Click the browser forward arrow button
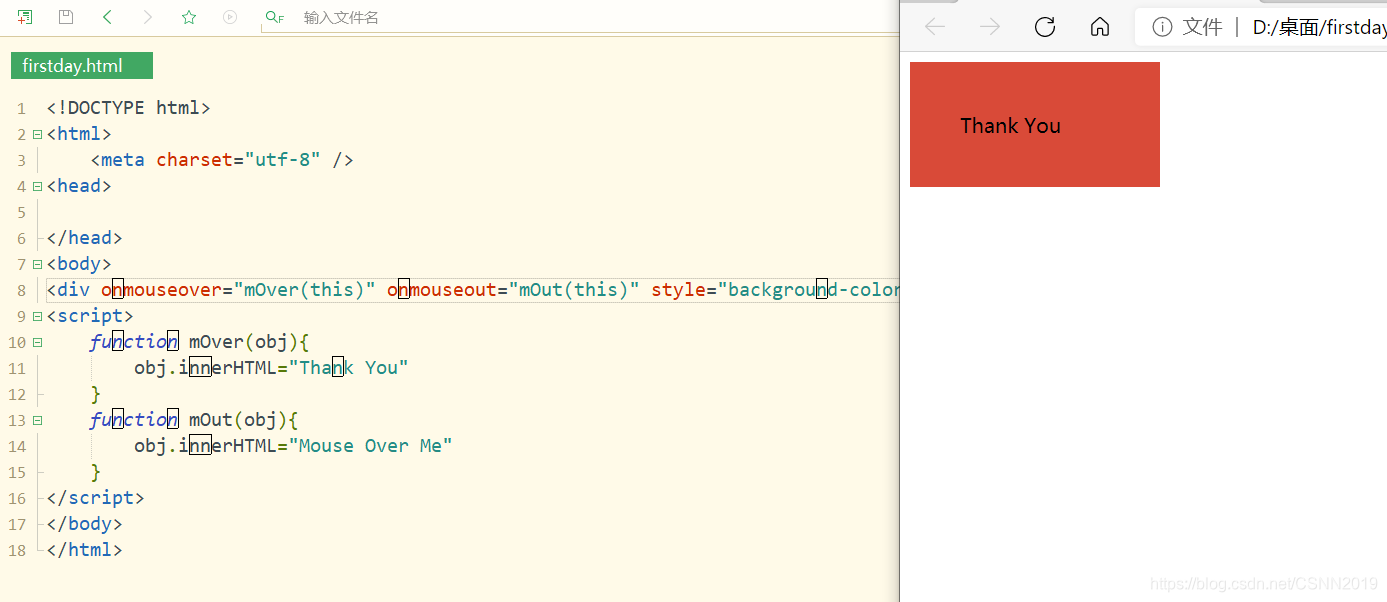 [x=990, y=27]
